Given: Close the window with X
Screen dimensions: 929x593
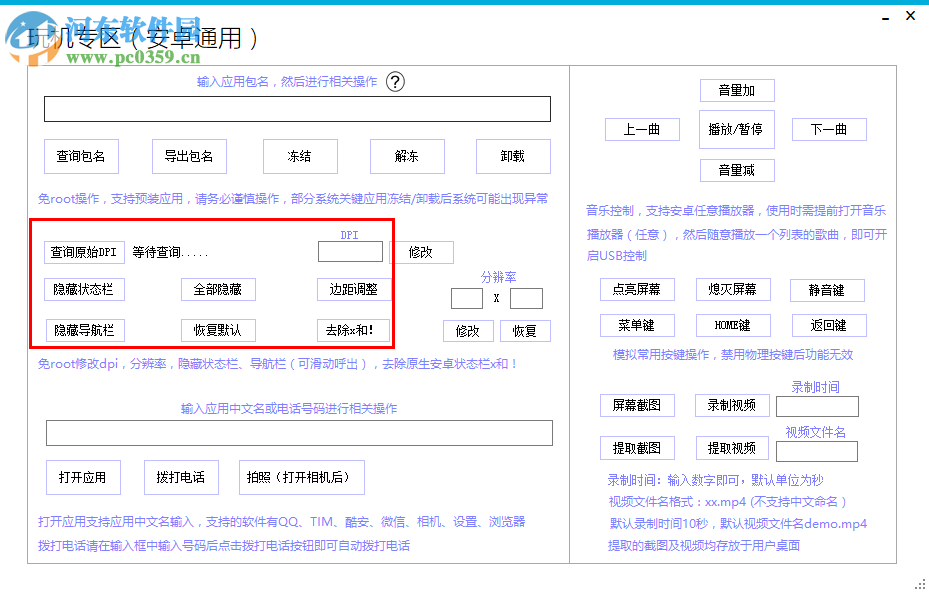Looking at the screenshot, I should (x=911, y=16).
